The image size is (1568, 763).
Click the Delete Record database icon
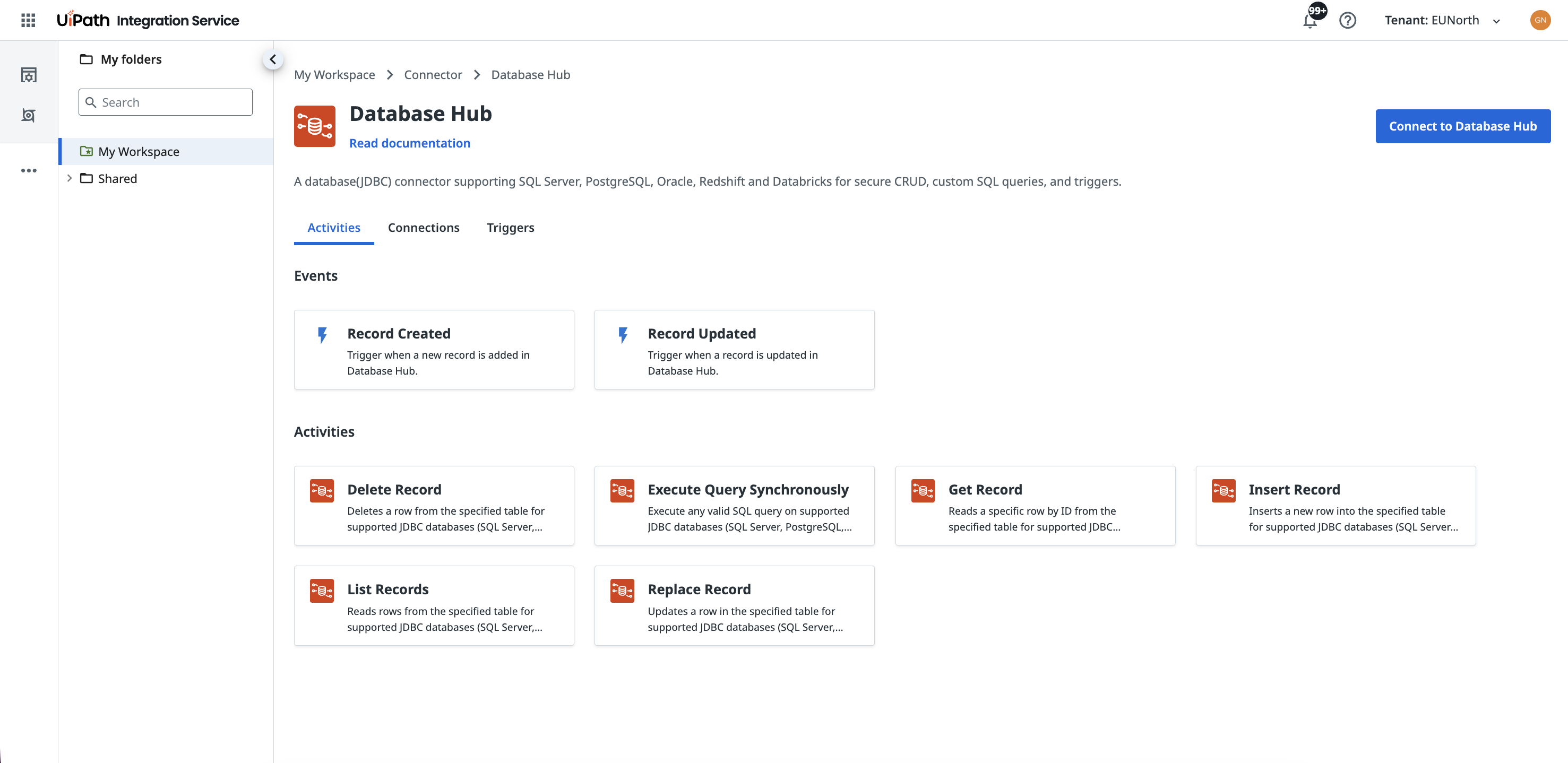tap(321, 490)
